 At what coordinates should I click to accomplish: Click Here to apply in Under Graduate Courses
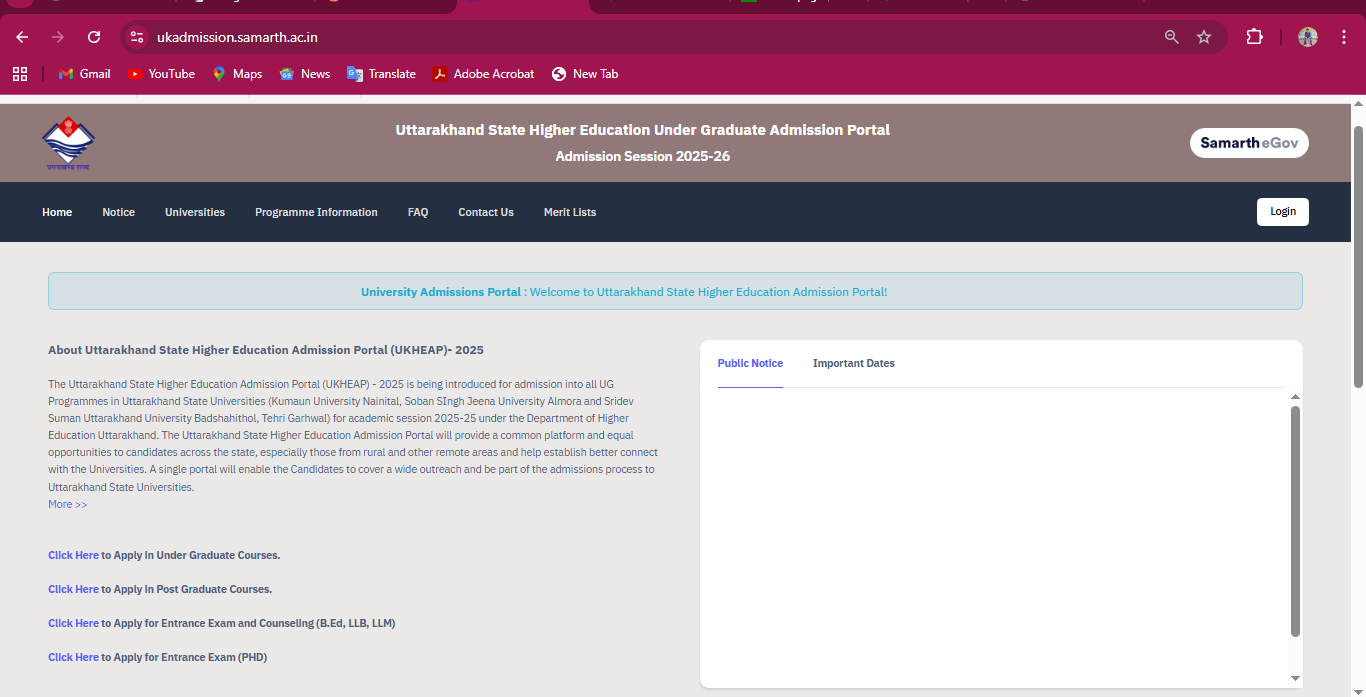pyautogui.click(x=73, y=555)
